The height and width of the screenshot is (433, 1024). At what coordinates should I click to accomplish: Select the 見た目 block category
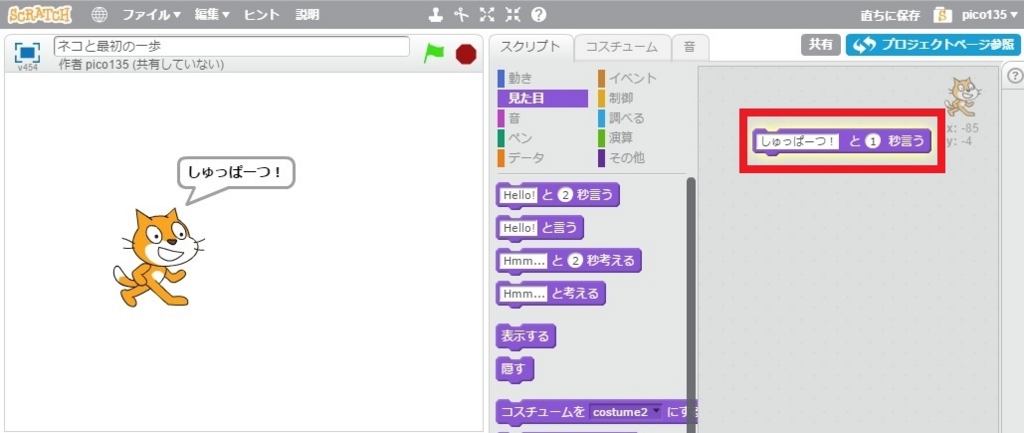542,99
